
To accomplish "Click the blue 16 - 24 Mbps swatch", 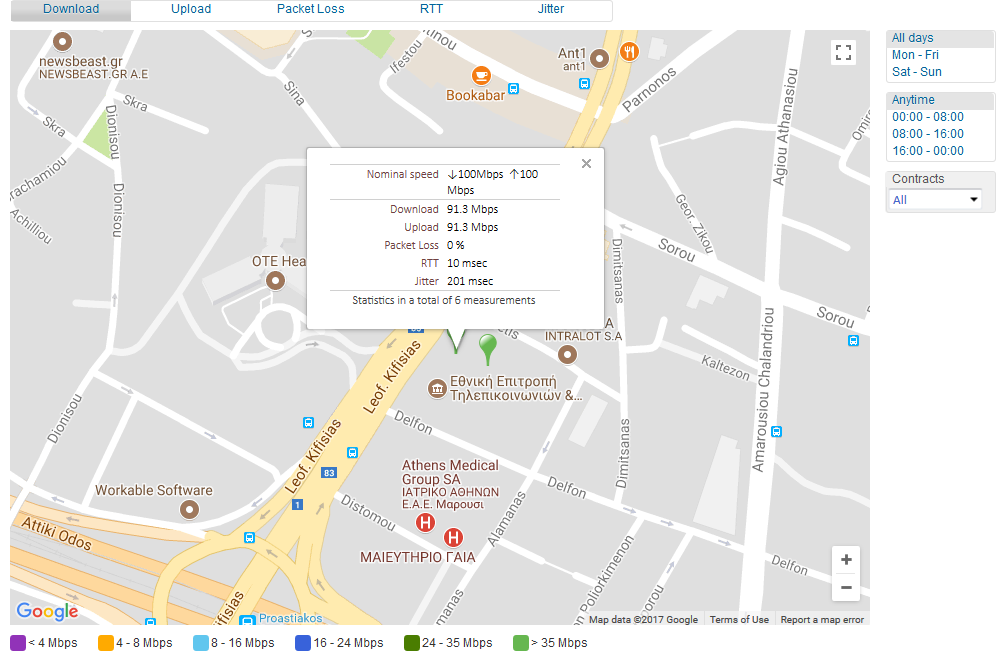I will click(x=303, y=643).
